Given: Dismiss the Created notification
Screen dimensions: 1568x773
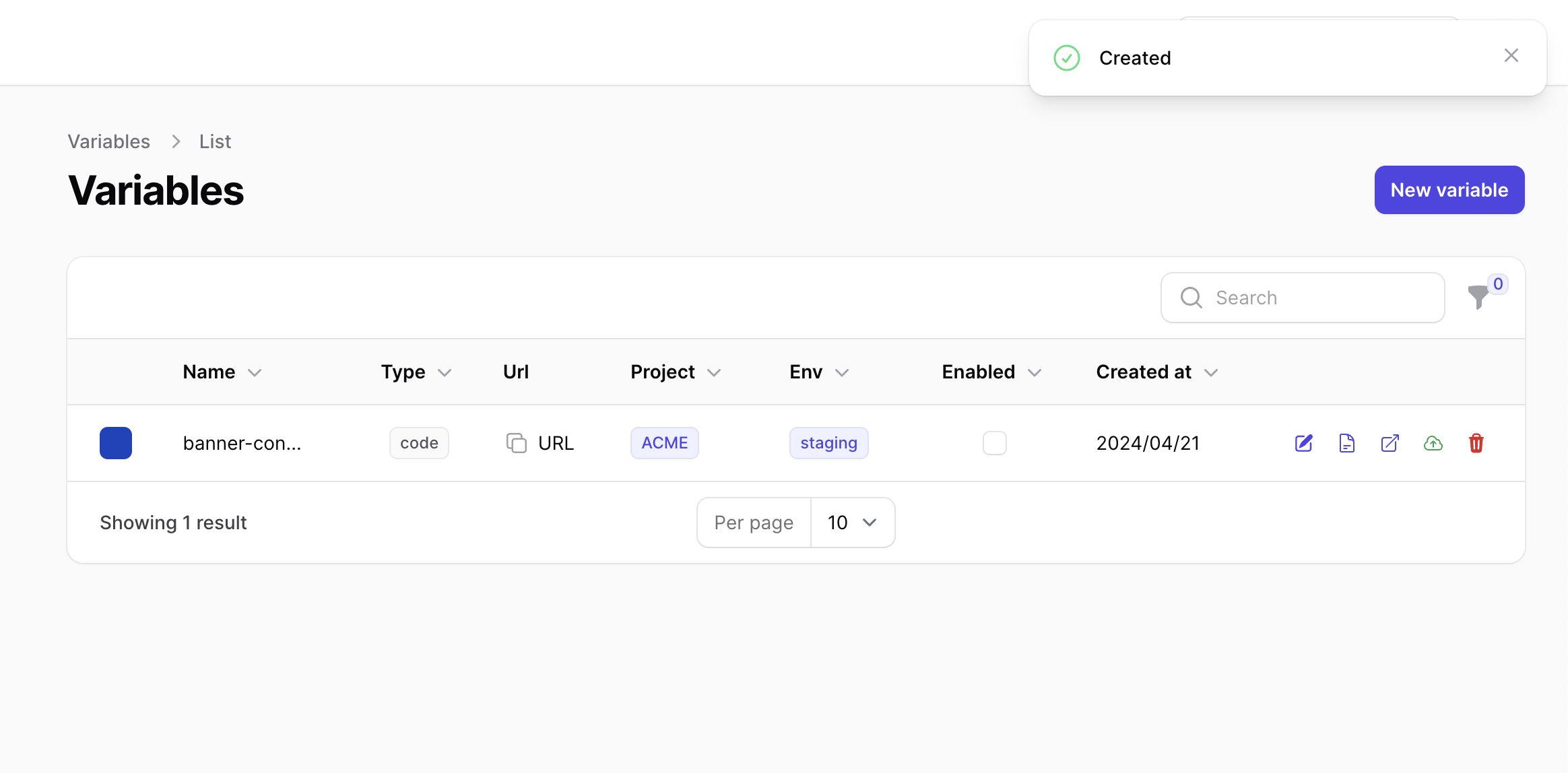Looking at the screenshot, I should click(x=1511, y=55).
